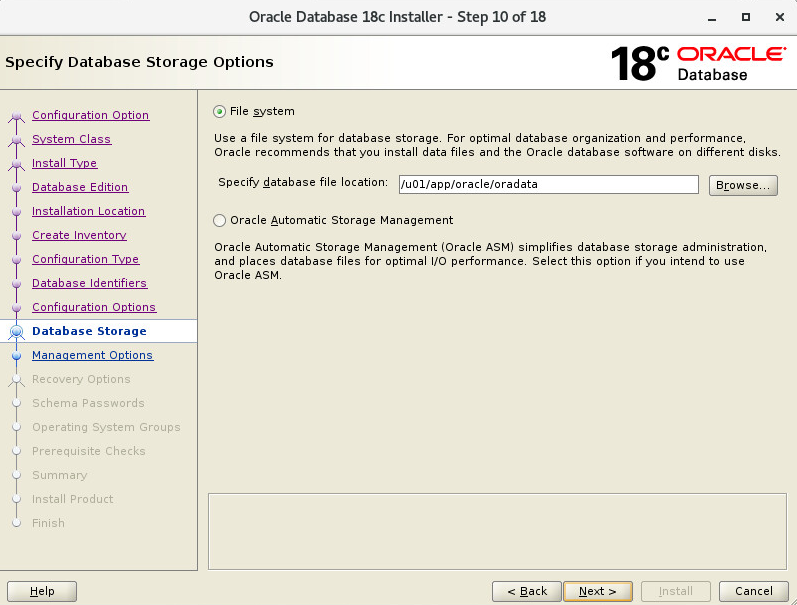This screenshot has height=605, width=797.
Task: Click the Database Storage step marker icon
Action: coord(16,331)
